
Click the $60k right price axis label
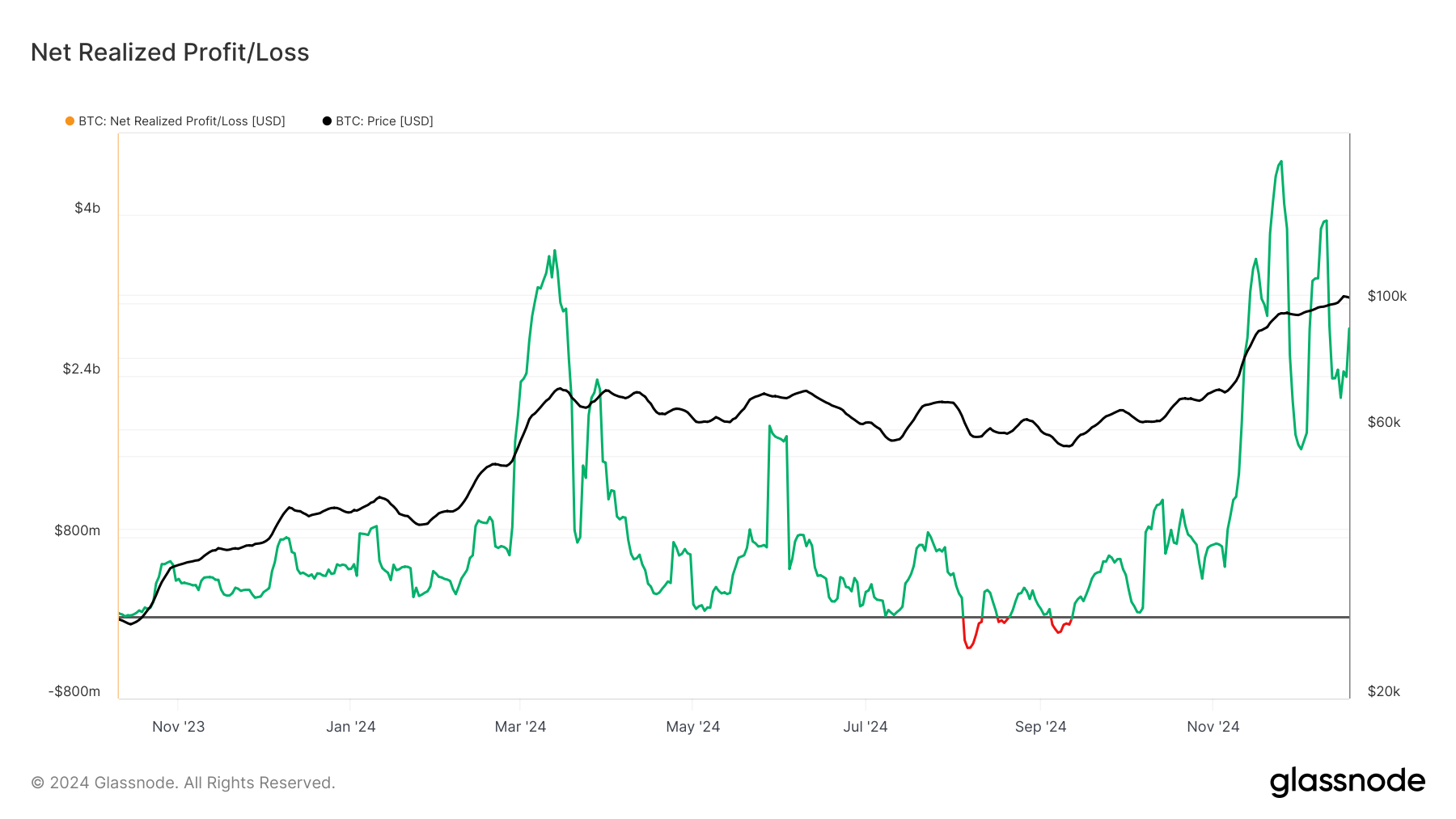[x=1383, y=422]
